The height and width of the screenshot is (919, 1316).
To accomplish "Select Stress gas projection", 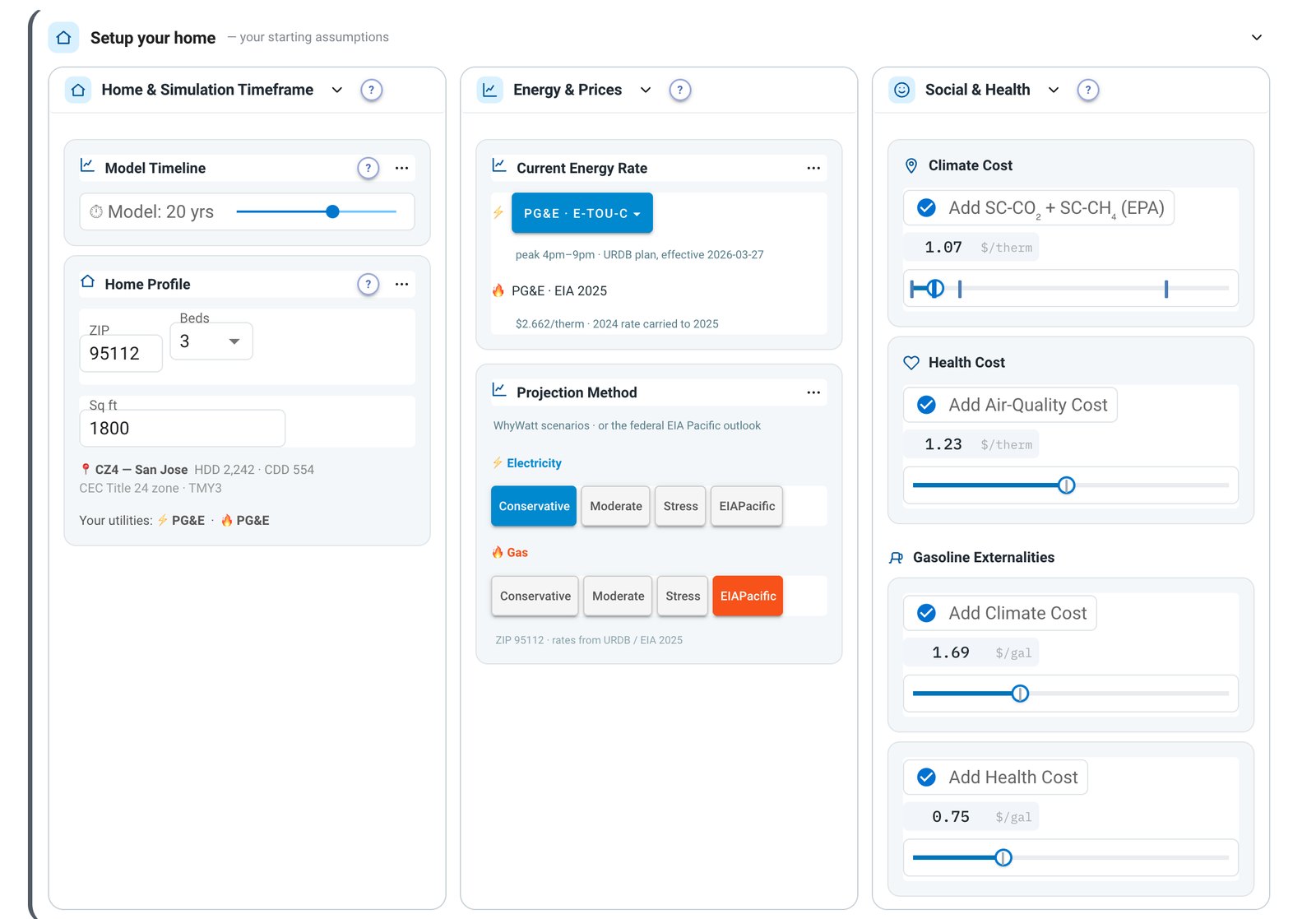I will click(683, 596).
